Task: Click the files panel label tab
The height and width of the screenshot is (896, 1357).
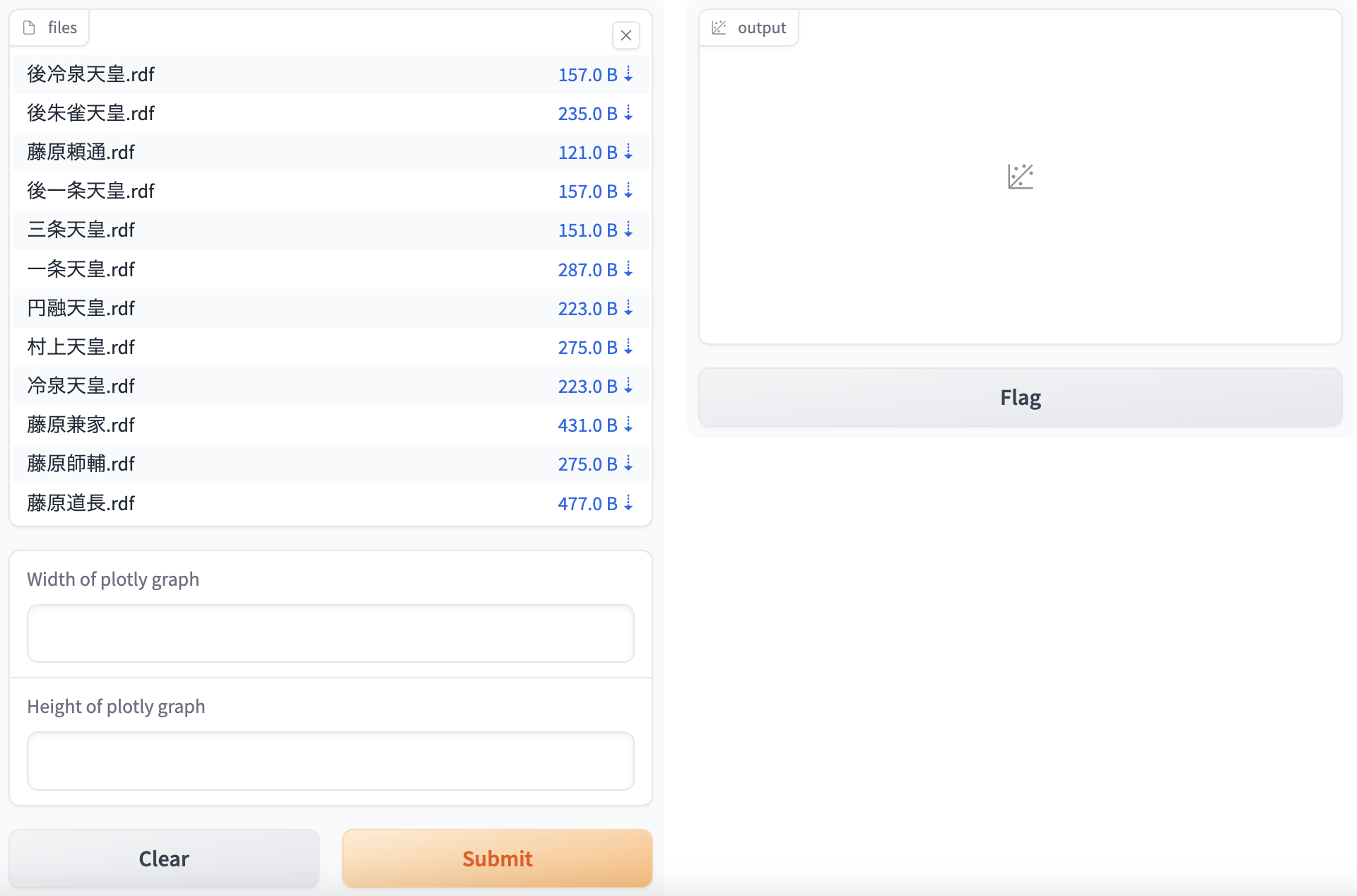Action: [x=50, y=28]
